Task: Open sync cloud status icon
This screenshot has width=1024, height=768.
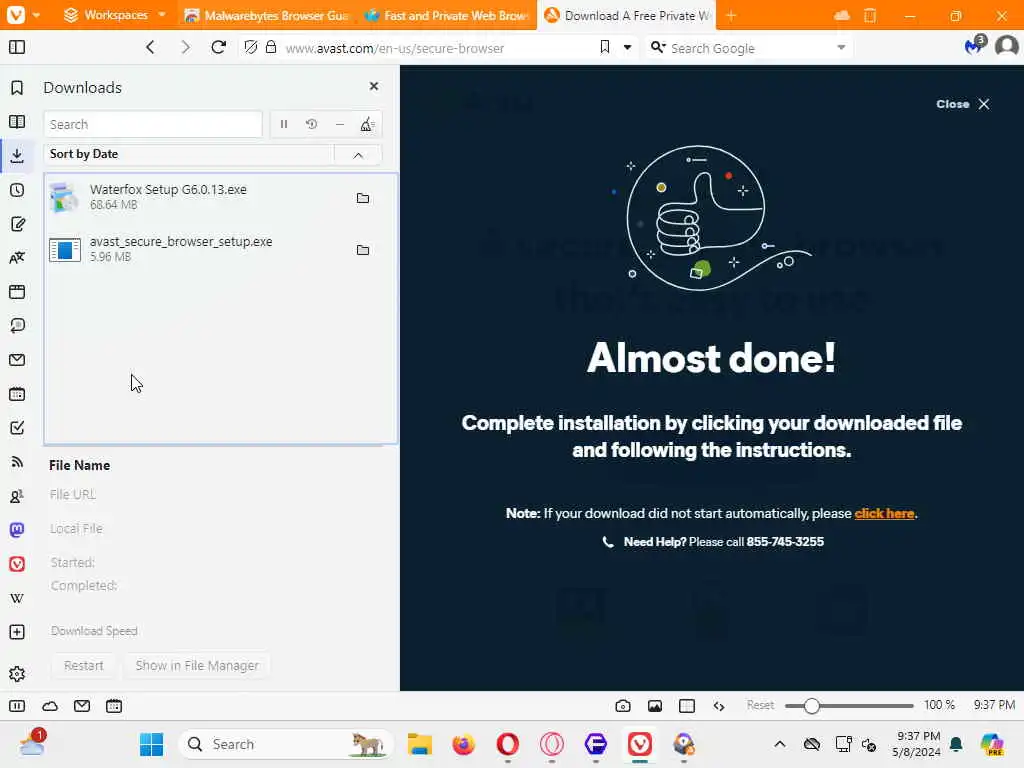Action: [x=50, y=706]
